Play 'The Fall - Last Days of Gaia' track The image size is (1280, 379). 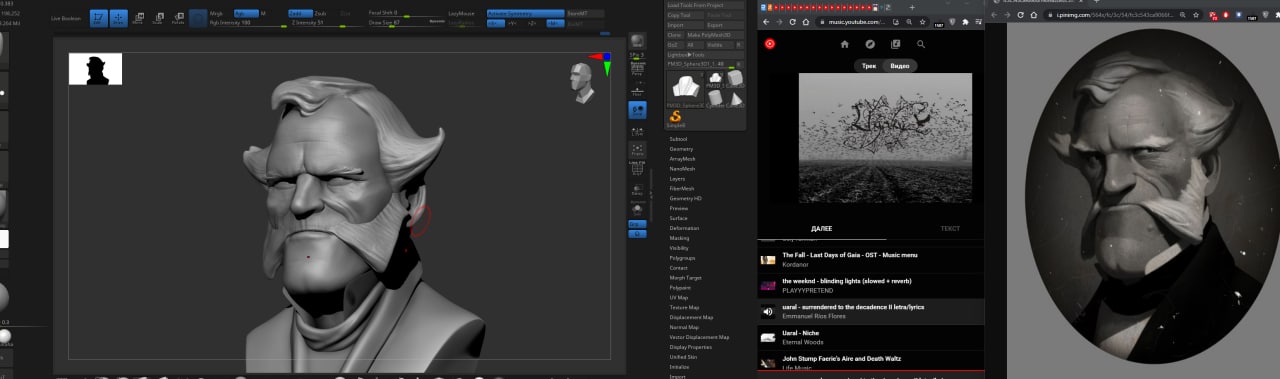pyautogui.click(x=870, y=259)
